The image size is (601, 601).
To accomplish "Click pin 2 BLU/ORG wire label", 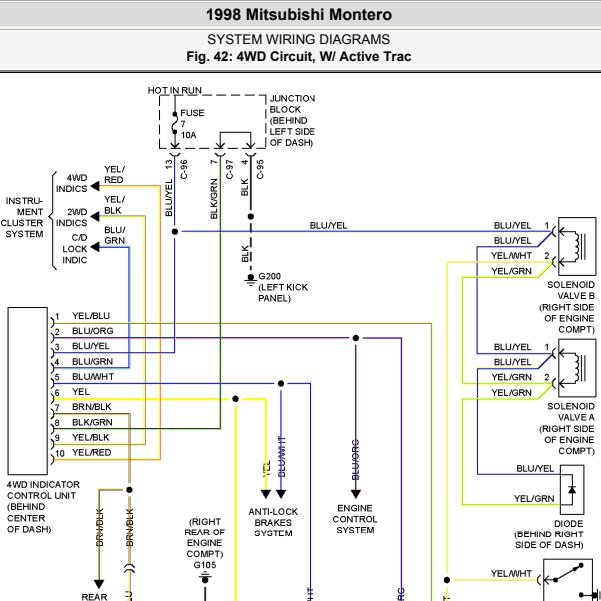I will coord(92,331).
